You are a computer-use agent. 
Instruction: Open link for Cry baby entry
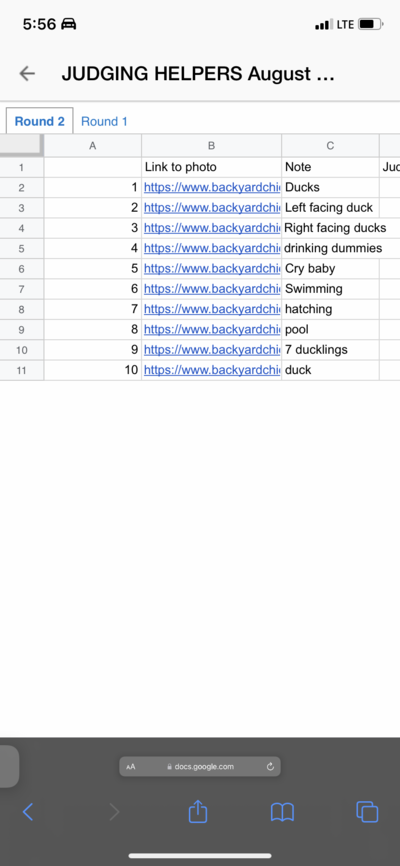point(212,269)
